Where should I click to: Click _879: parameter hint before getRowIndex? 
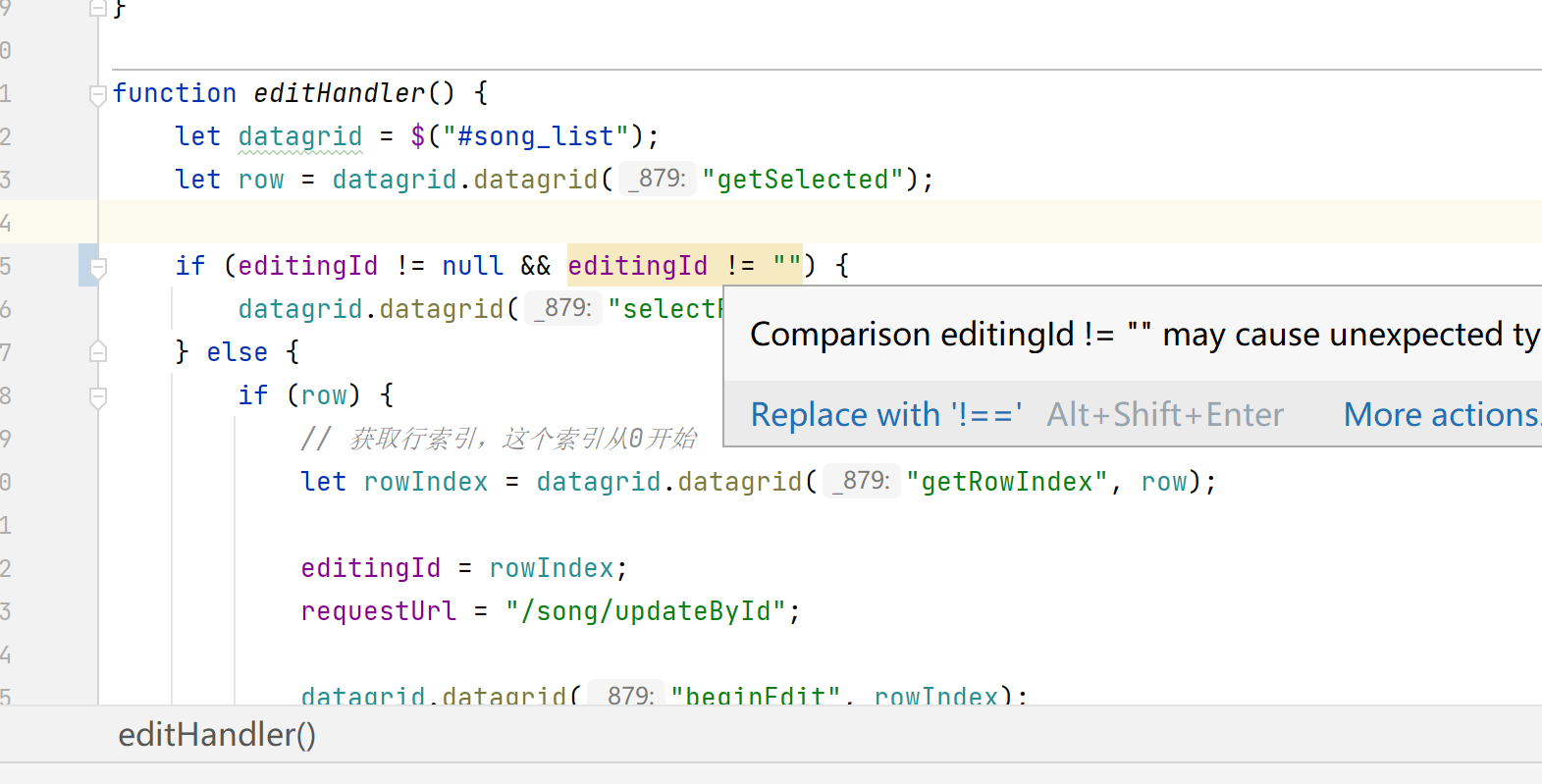click(x=862, y=481)
